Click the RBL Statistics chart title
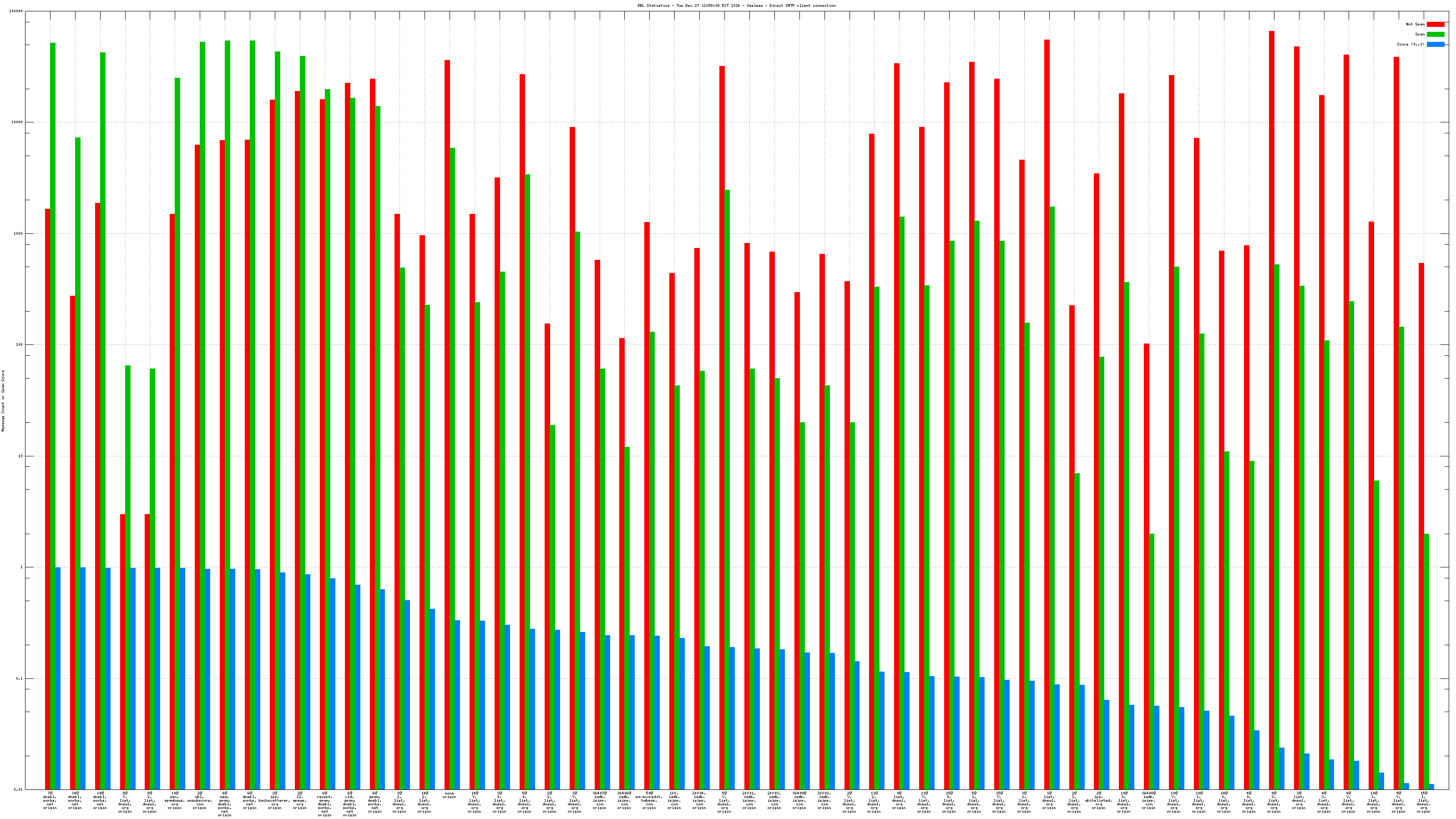The height and width of the screenshot is (819, 1456). 736,5
